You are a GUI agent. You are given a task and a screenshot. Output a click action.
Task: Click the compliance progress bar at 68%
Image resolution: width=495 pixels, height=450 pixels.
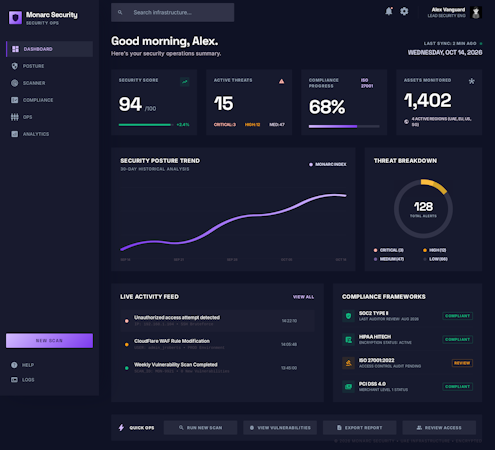344,126
